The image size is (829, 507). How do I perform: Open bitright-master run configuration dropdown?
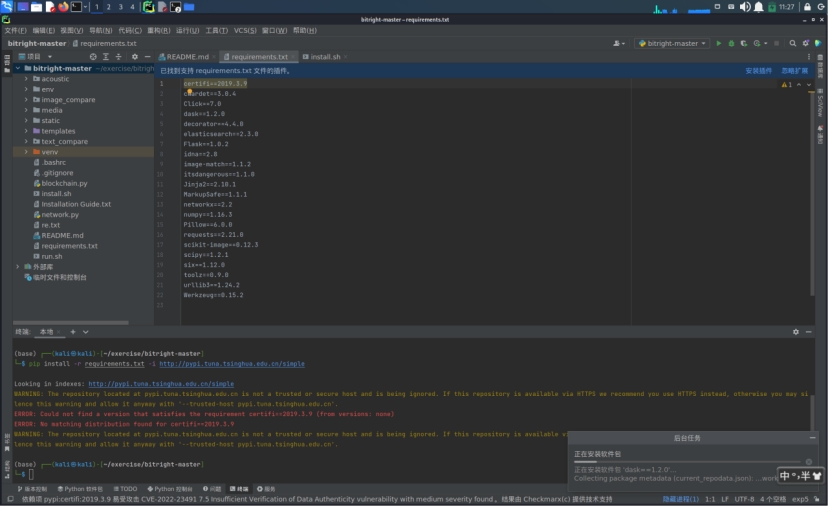(672, 44)
